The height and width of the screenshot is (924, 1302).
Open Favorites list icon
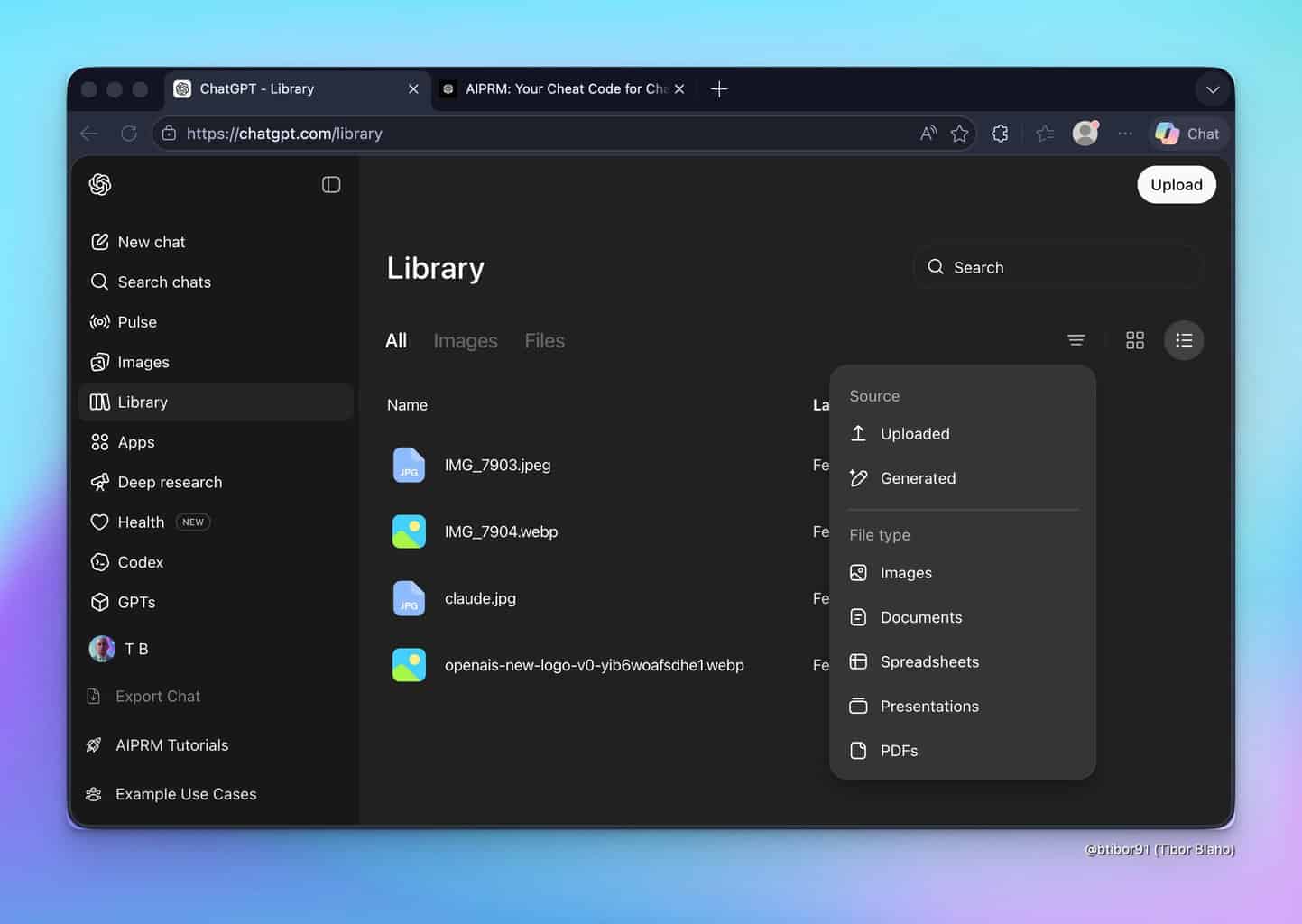click(1045, 134)
